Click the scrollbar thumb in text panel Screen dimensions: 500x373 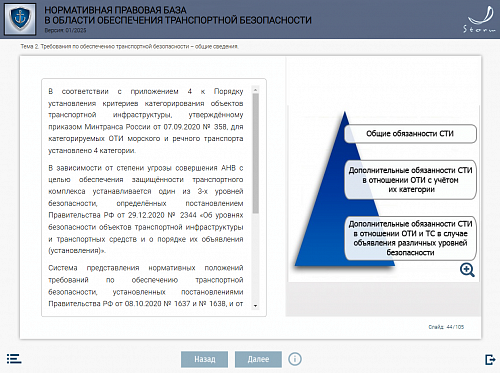(256, 153)
